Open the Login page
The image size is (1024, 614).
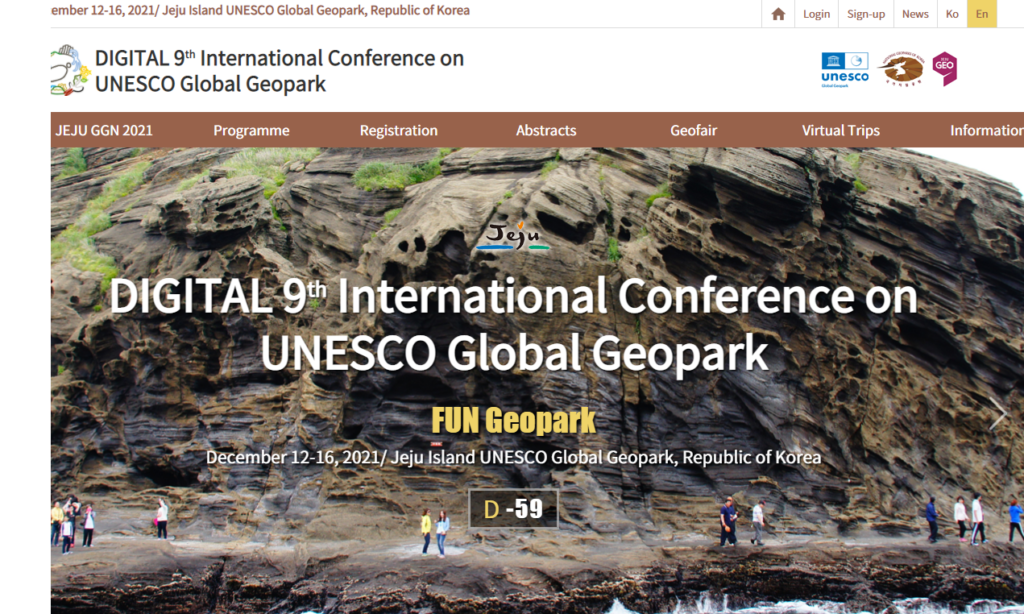[816, 14]
